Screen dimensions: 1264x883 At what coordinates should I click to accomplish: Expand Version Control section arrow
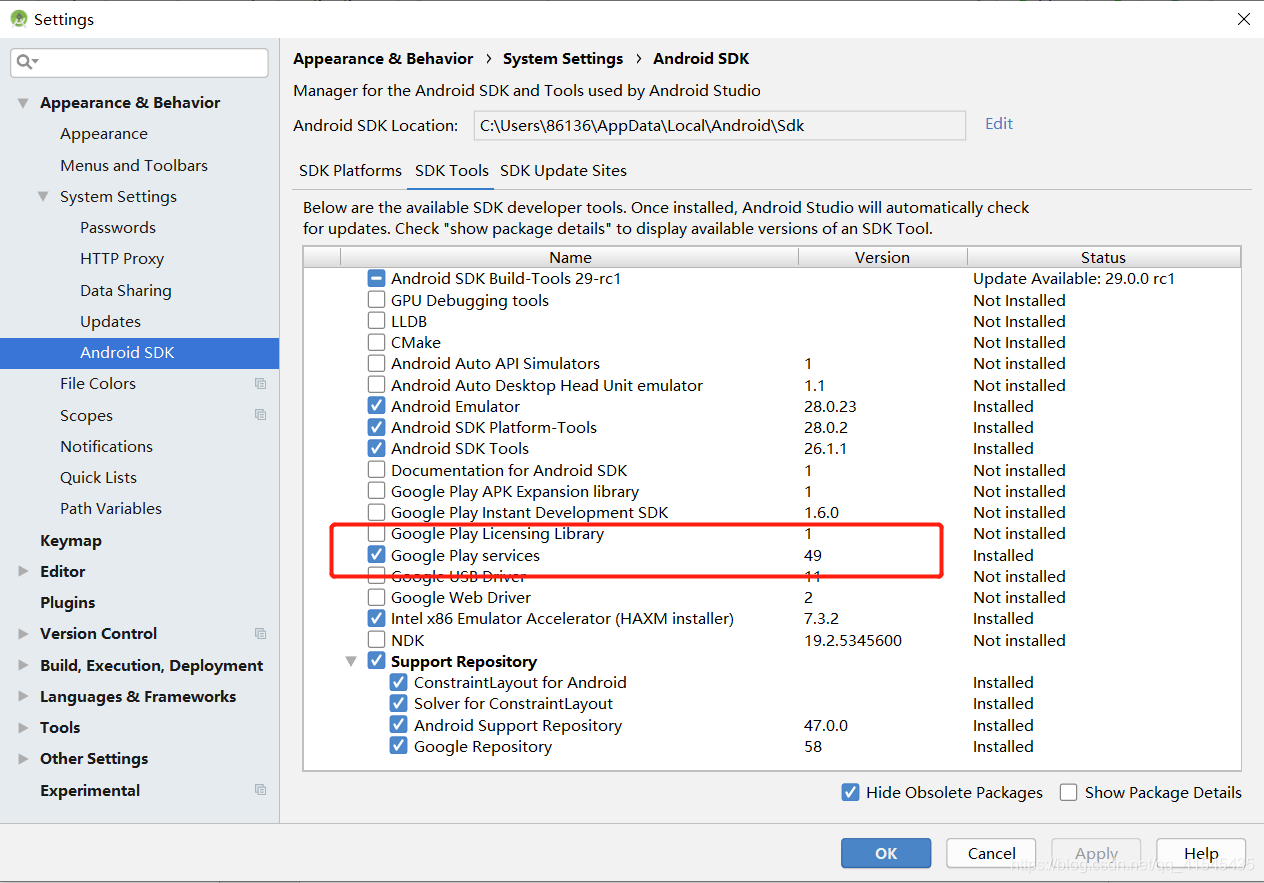click(23, 634)
